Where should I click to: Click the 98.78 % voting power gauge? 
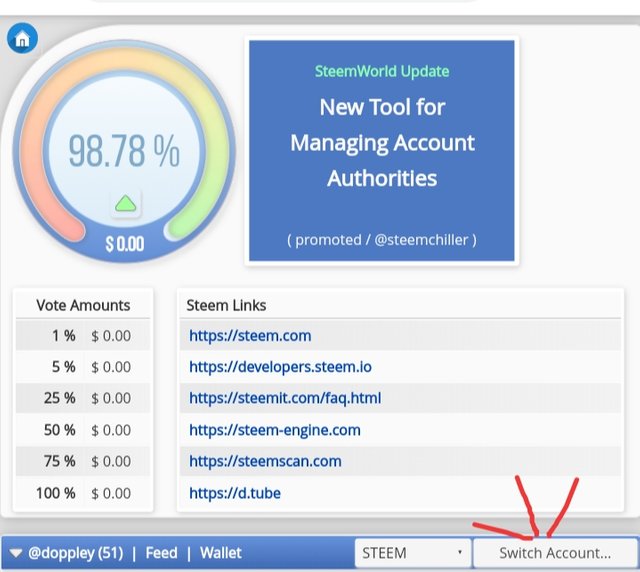(x=124, y=151)
